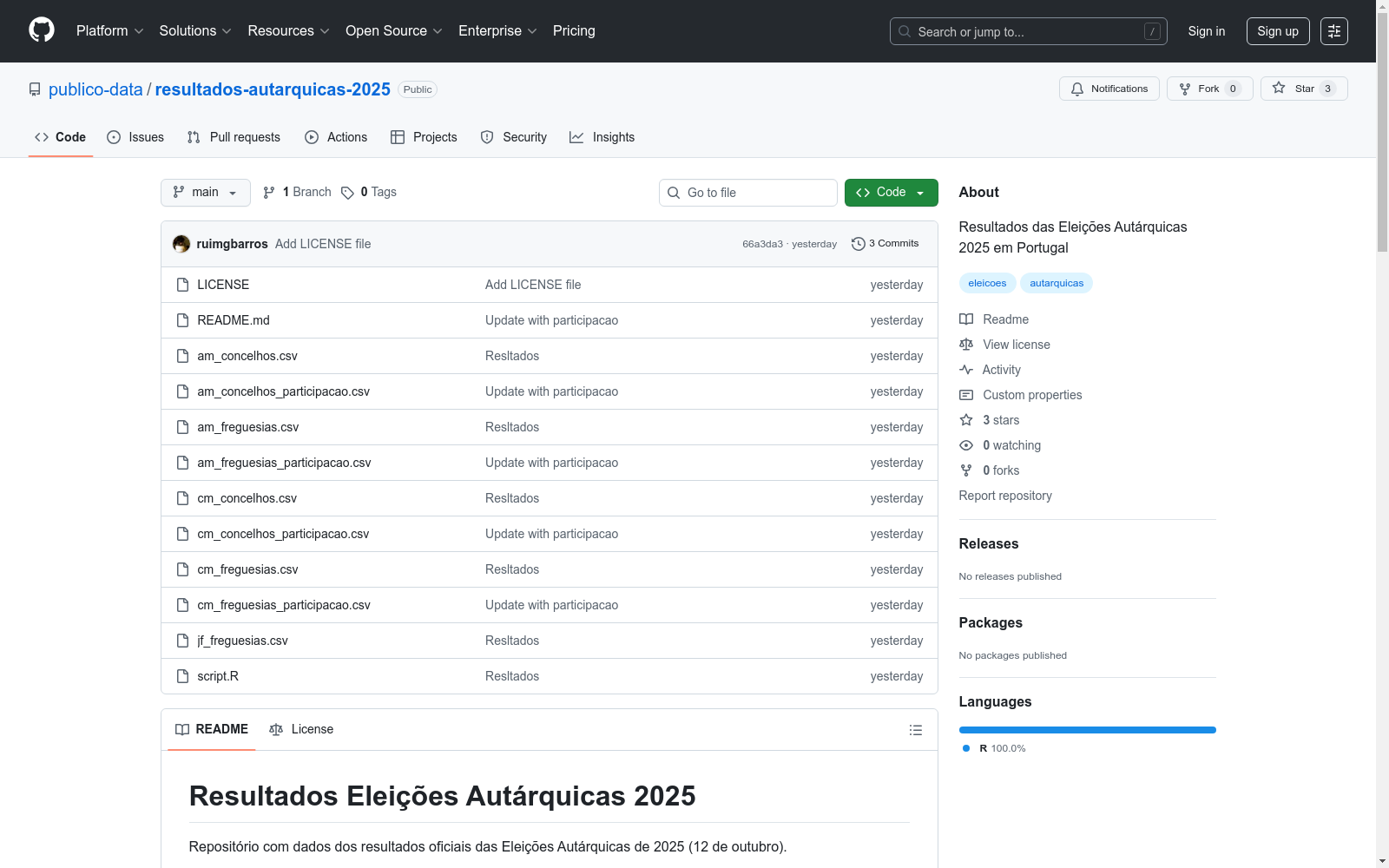Click the magnifier icon in the search bar
Image resolution: width=1389 pixels, height=868 pixels.
click(x=905, y=31)
